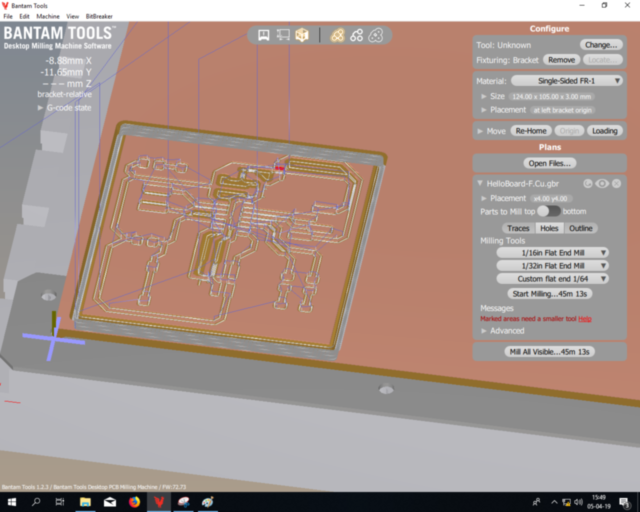Click the Loading button
This screenshot has height=512, width=640.
click(x=605, y=131)
